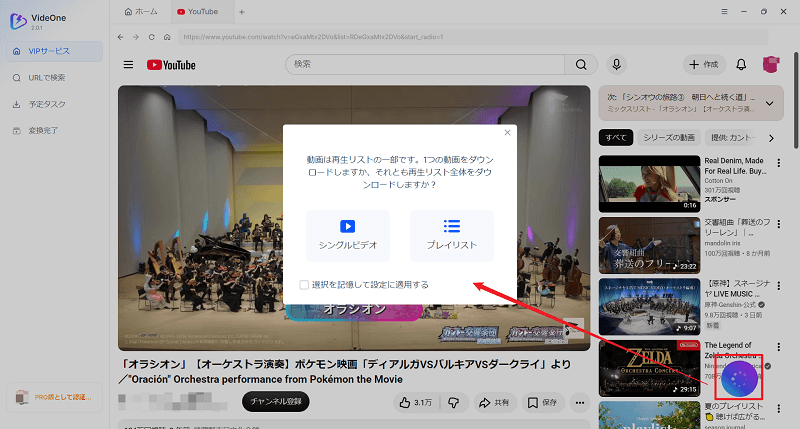
Task: Click the 保存 save button
Action: 542,402
